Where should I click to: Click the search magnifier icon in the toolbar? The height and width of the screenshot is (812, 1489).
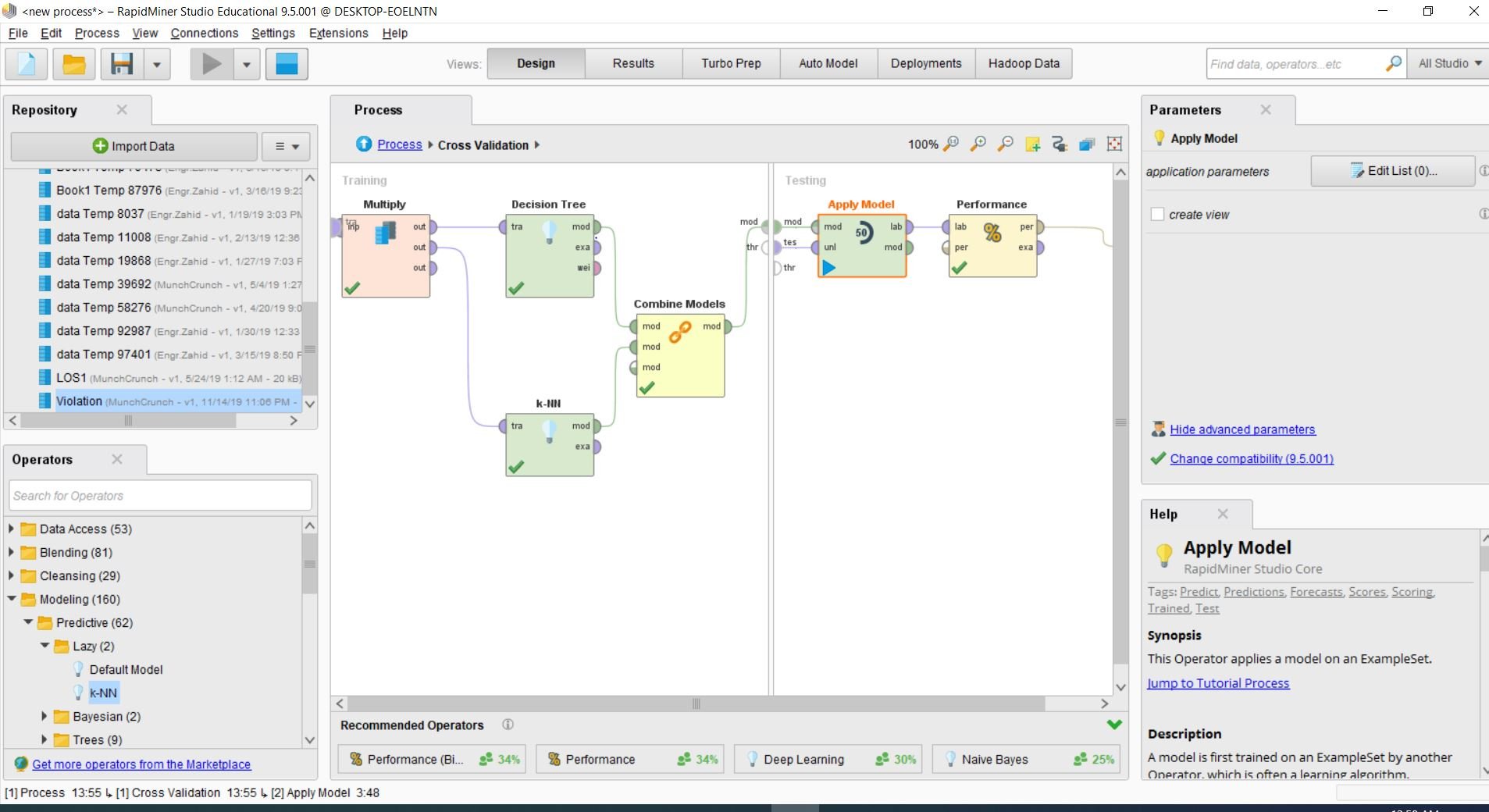pos(1393,63)
